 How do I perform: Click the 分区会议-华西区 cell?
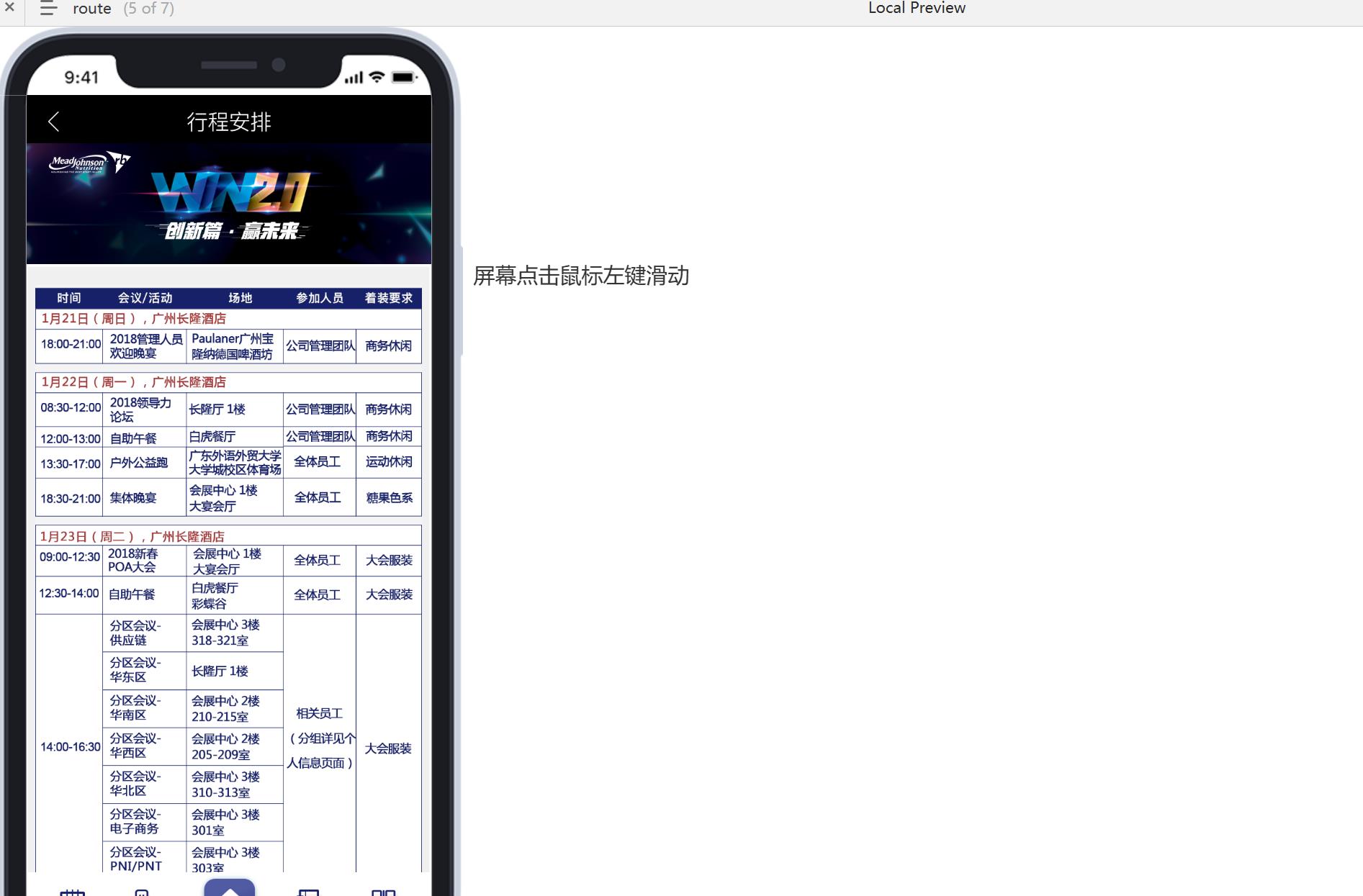[x=145, y=746]
